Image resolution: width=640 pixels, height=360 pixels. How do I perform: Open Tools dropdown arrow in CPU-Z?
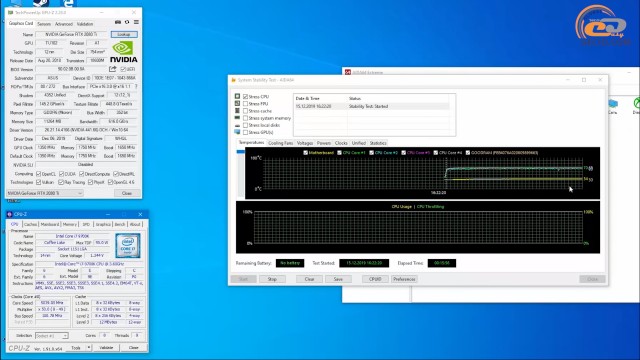89,348
